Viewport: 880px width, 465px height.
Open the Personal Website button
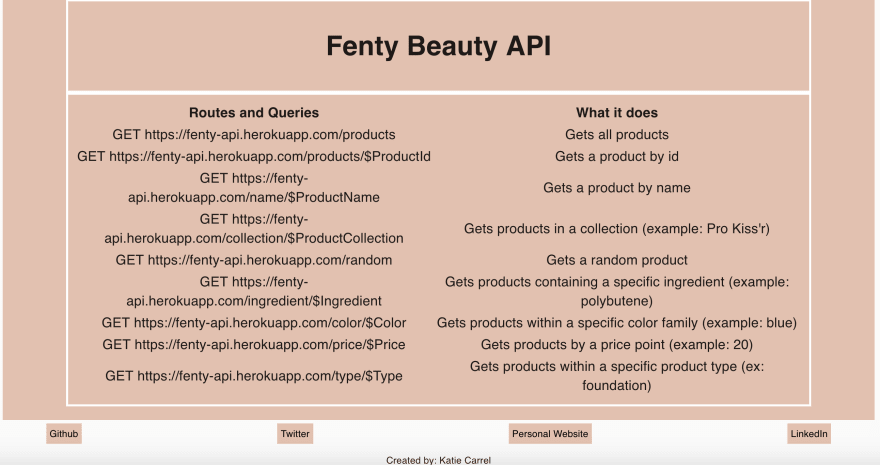click(x=550, y=434)
